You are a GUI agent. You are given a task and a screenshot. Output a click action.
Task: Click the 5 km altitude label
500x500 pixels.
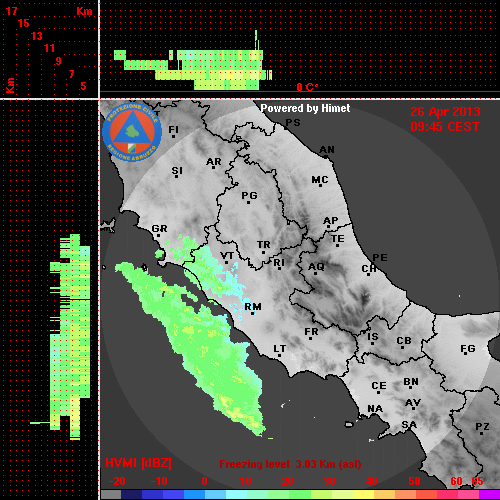(83, 86)
